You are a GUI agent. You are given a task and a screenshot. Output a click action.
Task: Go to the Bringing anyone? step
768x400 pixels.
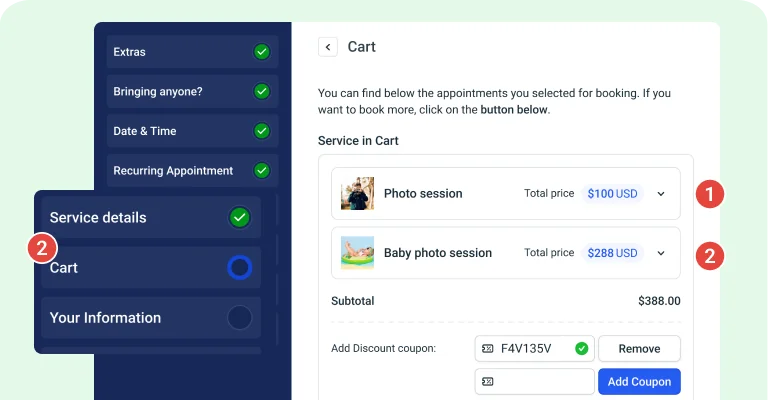pyautogui.click(x=192, y=92)
